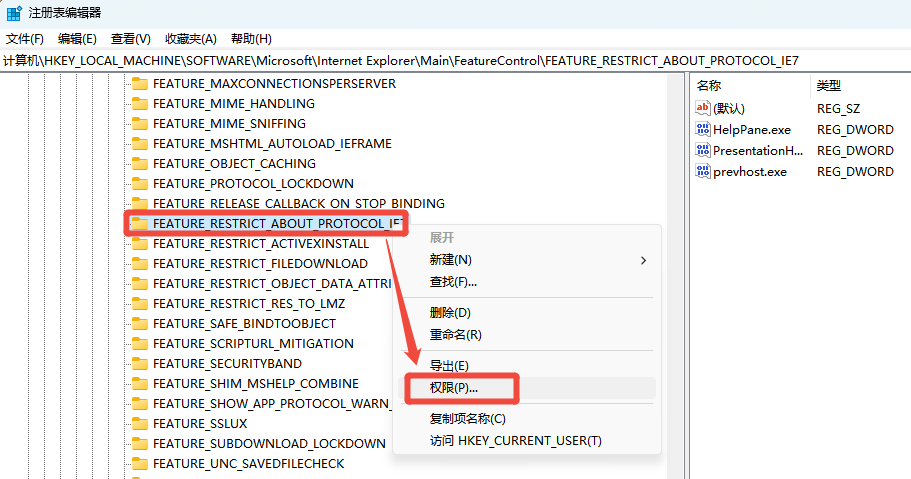The width and height of the screenshot is (911, 479).
Task: Click the DWORD icon of PresentationH... value
Action: coord(702,150)
